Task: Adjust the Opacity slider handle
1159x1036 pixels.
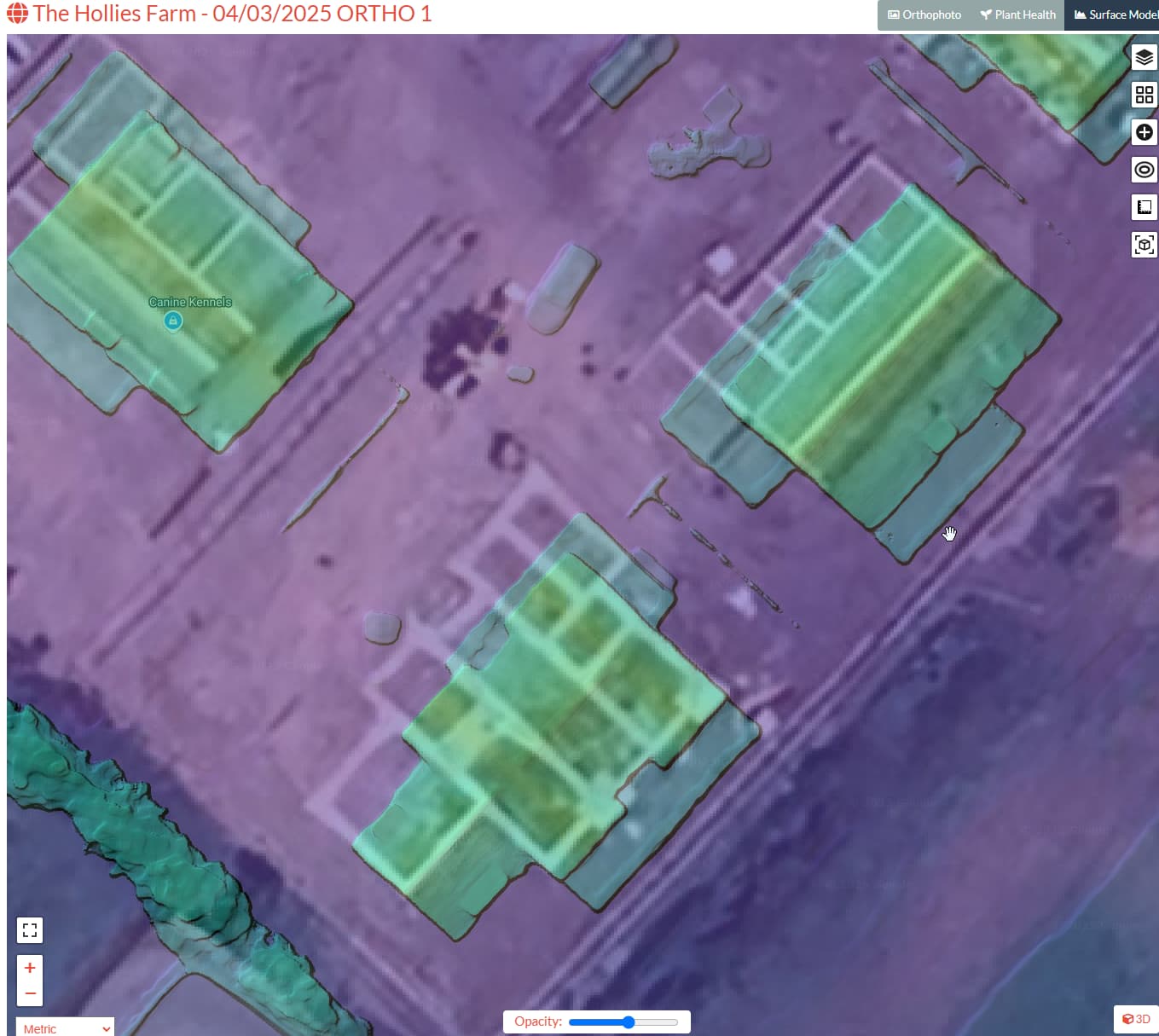Action: click(x=629, y=1021)
